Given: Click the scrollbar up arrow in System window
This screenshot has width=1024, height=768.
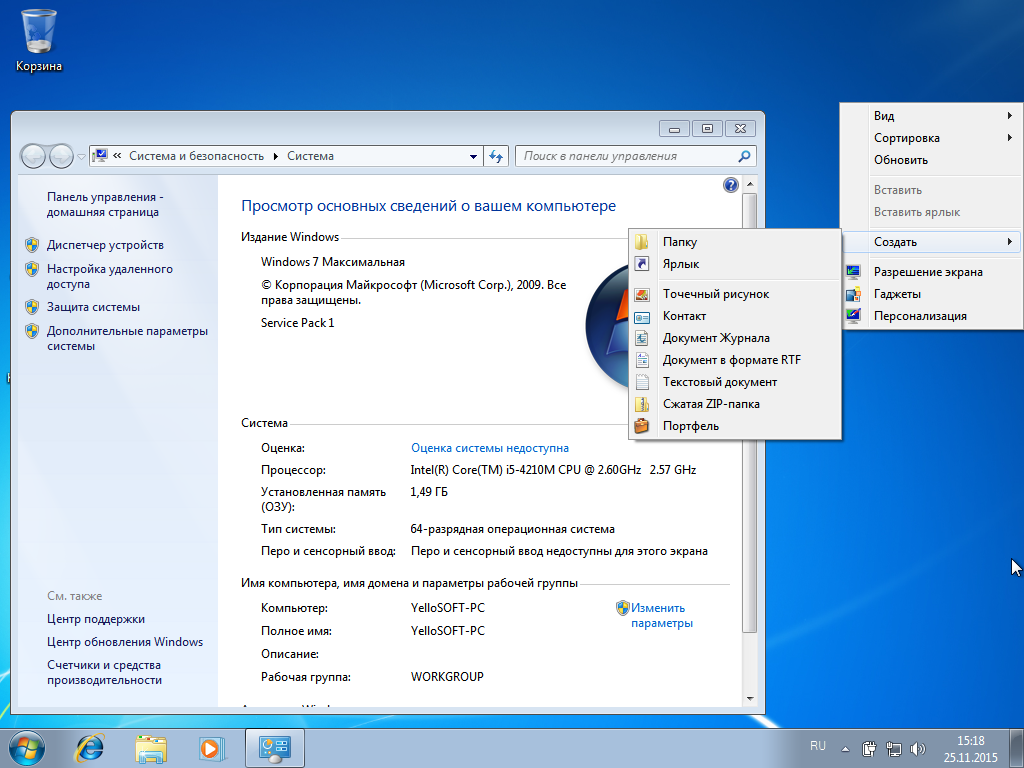Looking at the screenshot, I should pyautogui.click(x=750, y=184).
